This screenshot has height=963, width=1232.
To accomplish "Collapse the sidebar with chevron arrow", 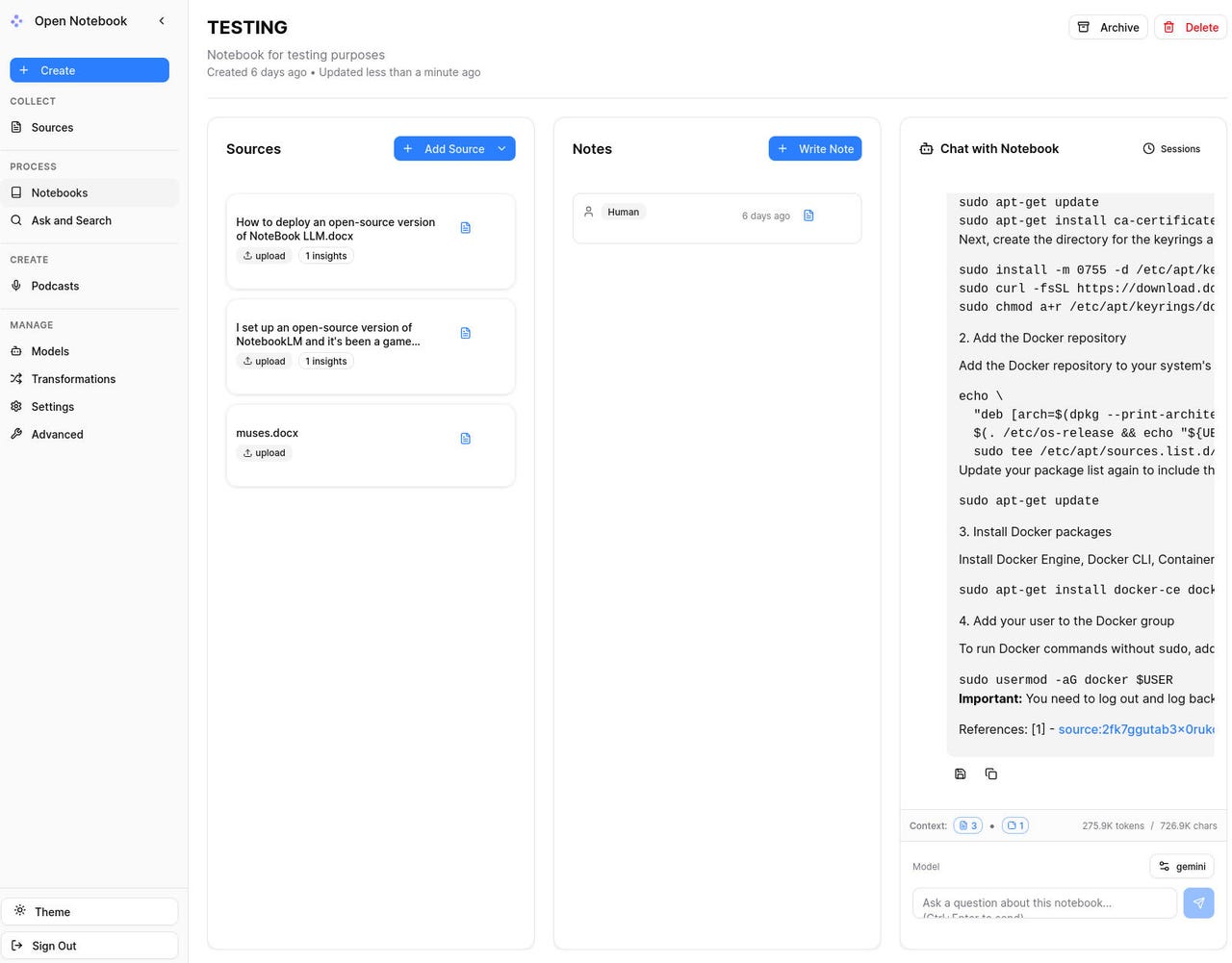I will 162,21.
